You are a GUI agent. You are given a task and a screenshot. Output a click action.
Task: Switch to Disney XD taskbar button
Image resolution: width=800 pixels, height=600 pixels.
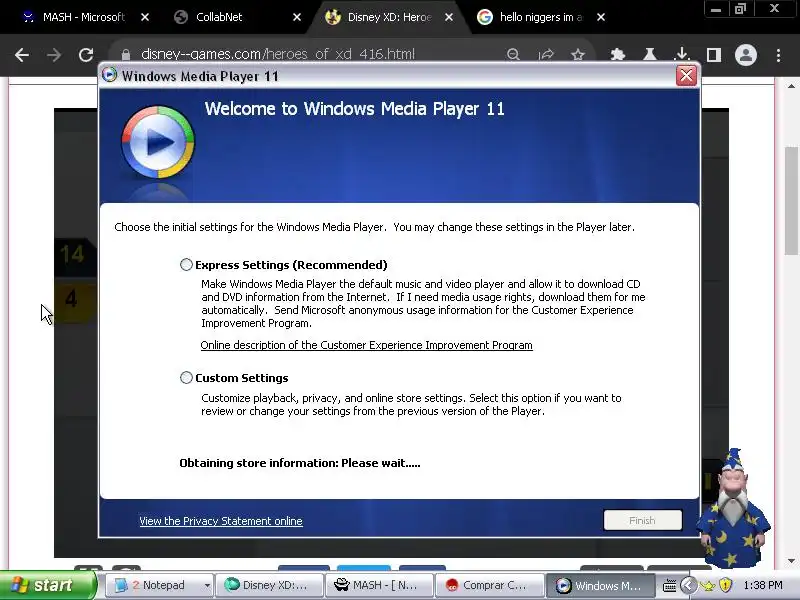(x=269, y=585)
